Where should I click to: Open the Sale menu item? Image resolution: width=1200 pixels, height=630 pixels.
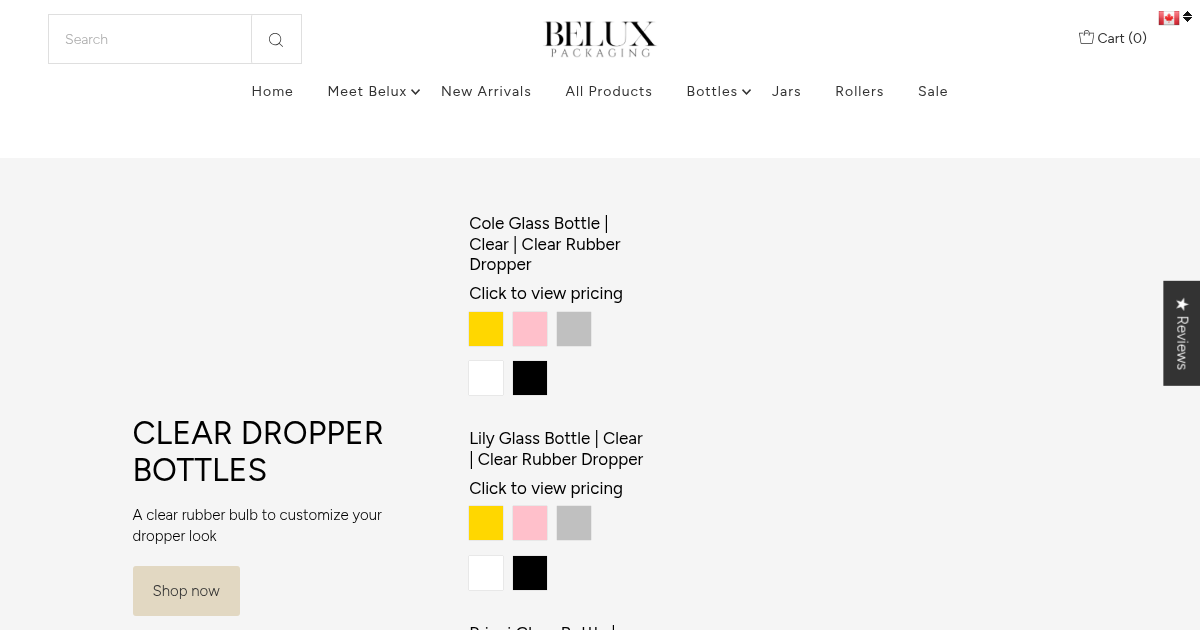click(932, 91)
